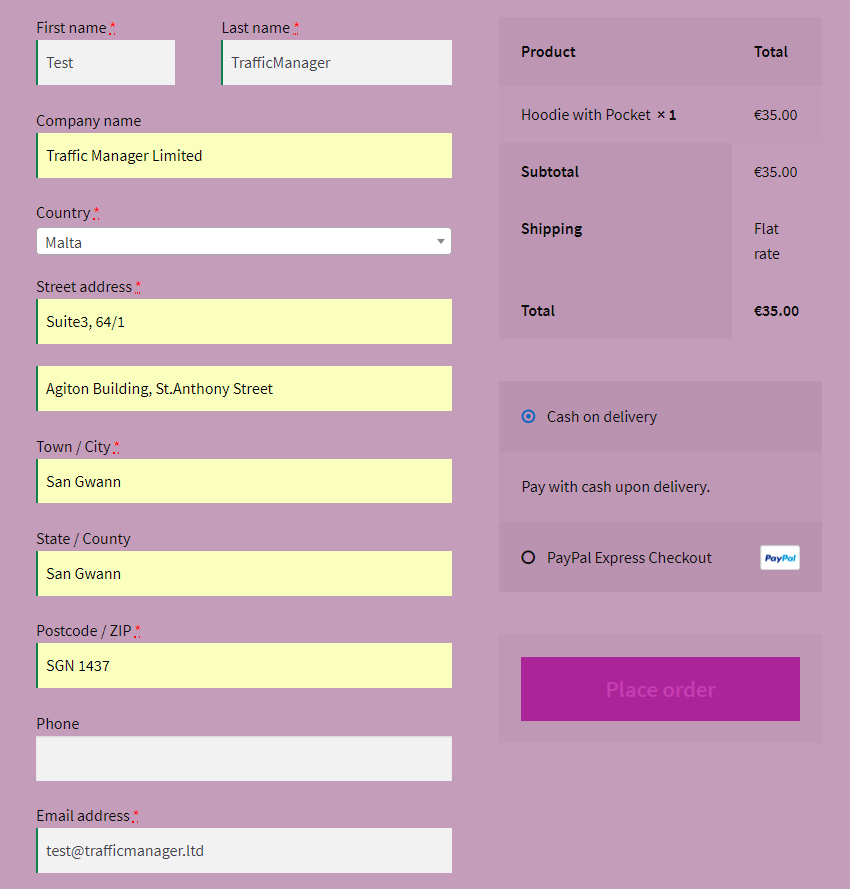Click the First name label

(x=71, y=28)
